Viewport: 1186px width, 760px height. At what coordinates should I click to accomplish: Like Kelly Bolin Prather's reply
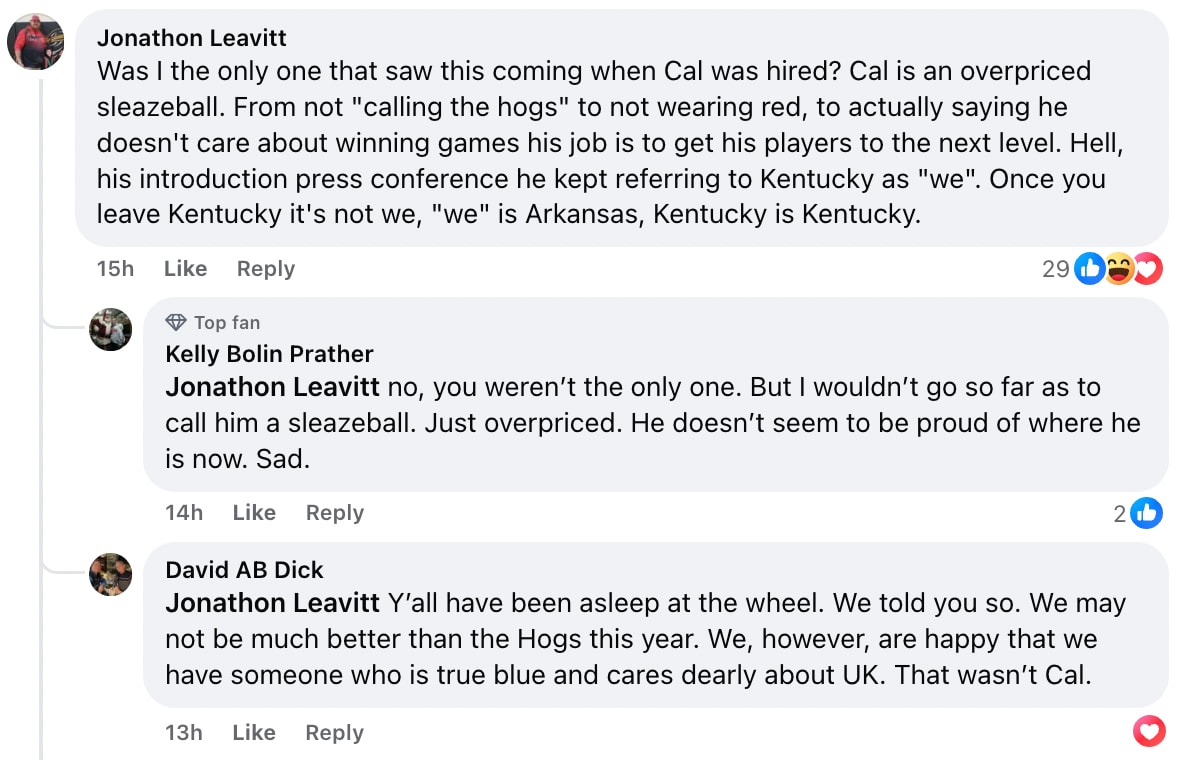254,513
